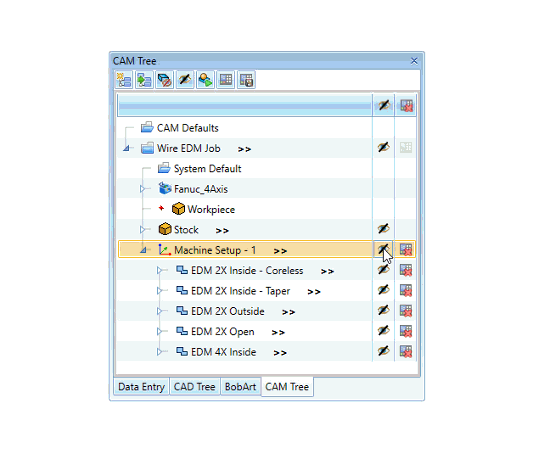Click the crossed-out eye icon in the toolbar
Image resolution: width=550 pixels, height=465 pixels.
[185, 80]
